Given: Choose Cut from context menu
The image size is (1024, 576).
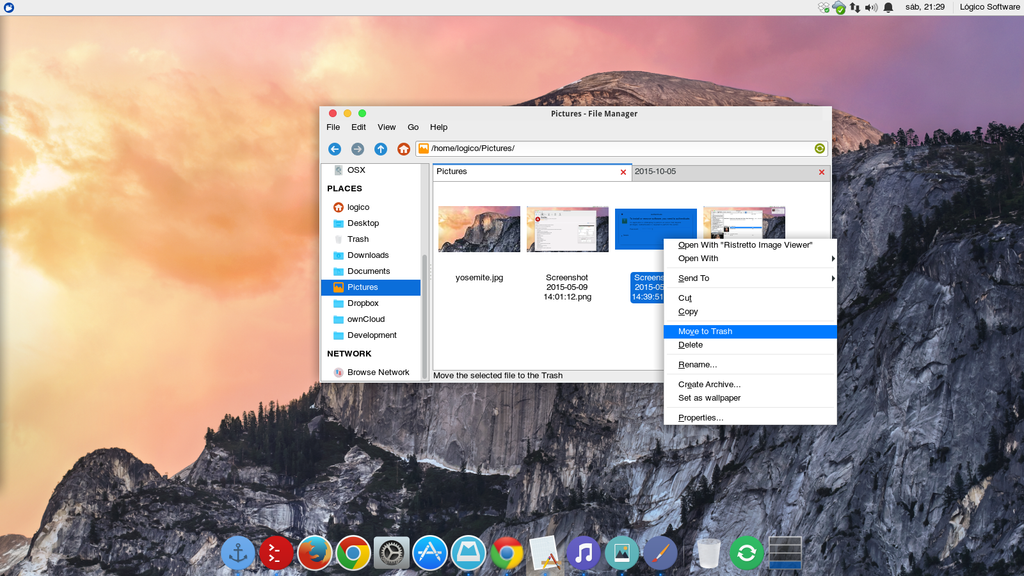Looking at the screenshot, I should 750,298.
